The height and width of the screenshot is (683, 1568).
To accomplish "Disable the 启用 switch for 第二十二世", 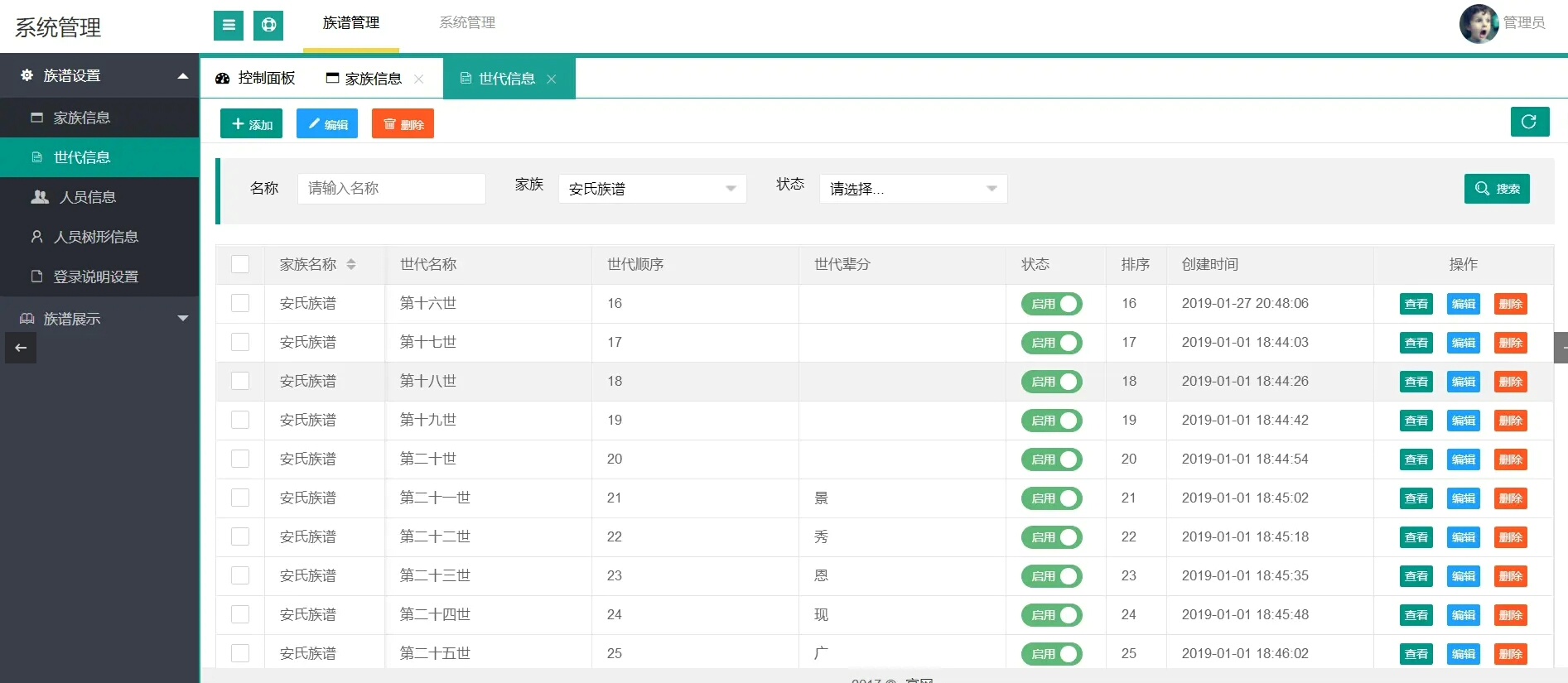I will (x=1051, y=537).
